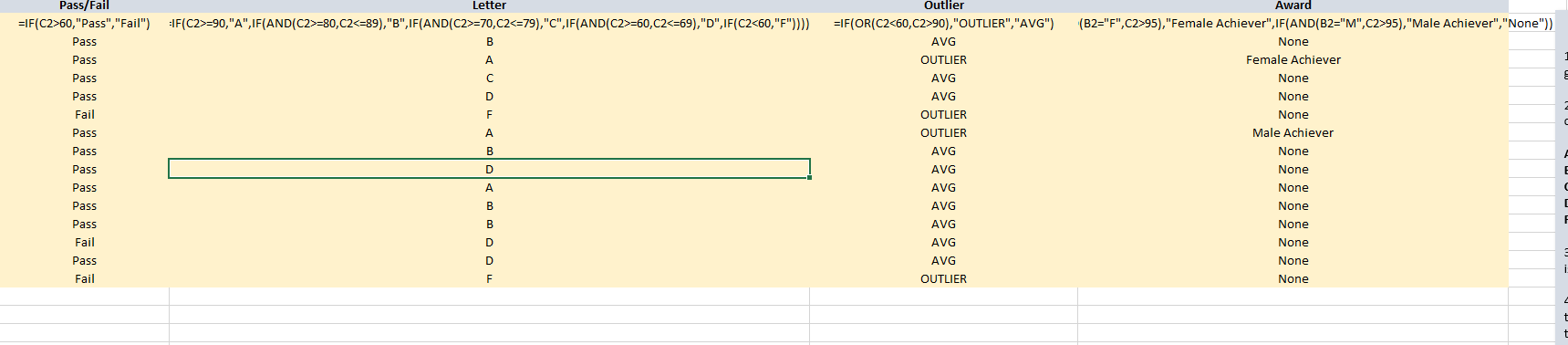Click AVG beside the selected D cell
1568x345 pixels.
pyautogui.click(x=943, y=169)
